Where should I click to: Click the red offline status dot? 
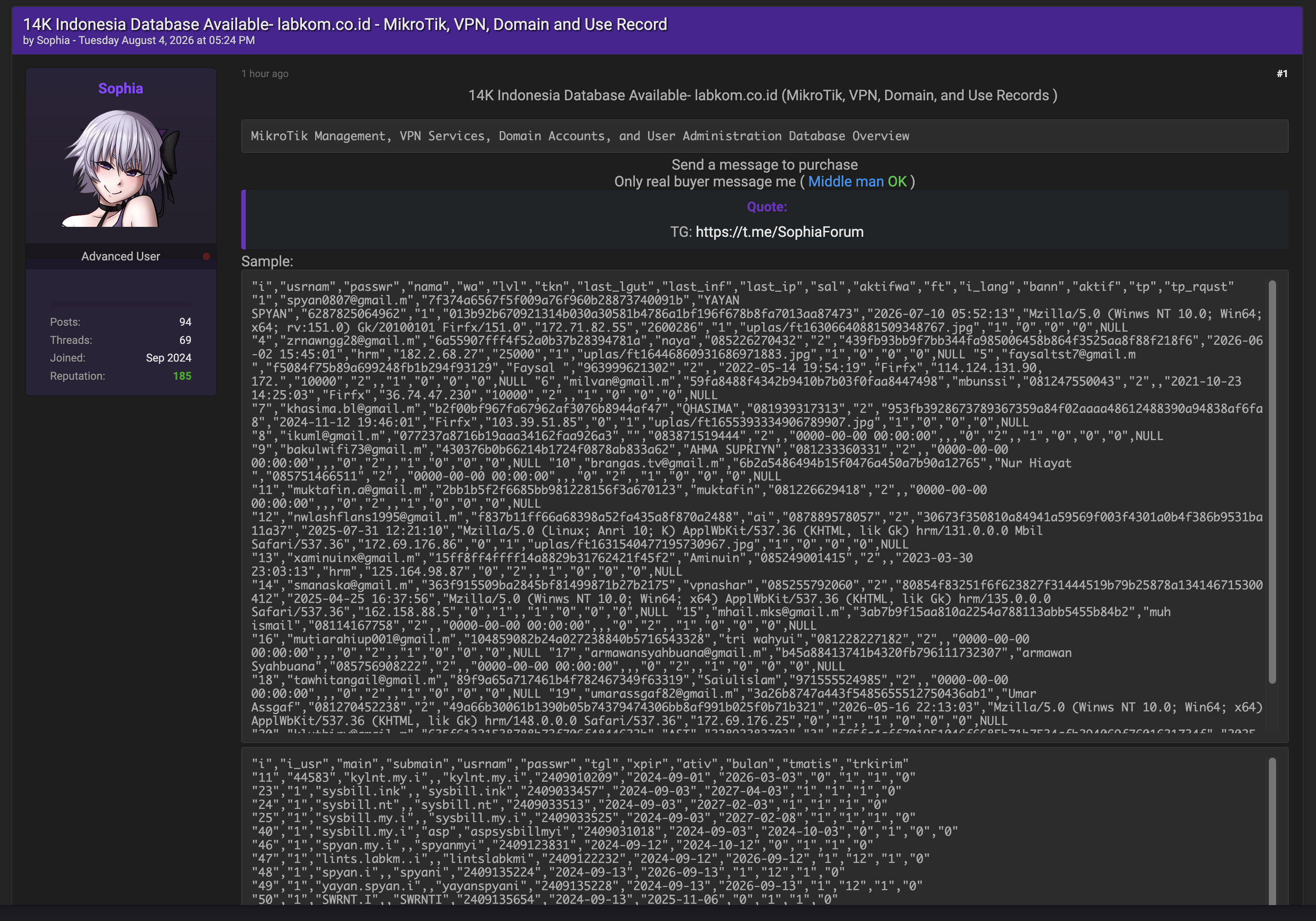click(x=206, y=256)
